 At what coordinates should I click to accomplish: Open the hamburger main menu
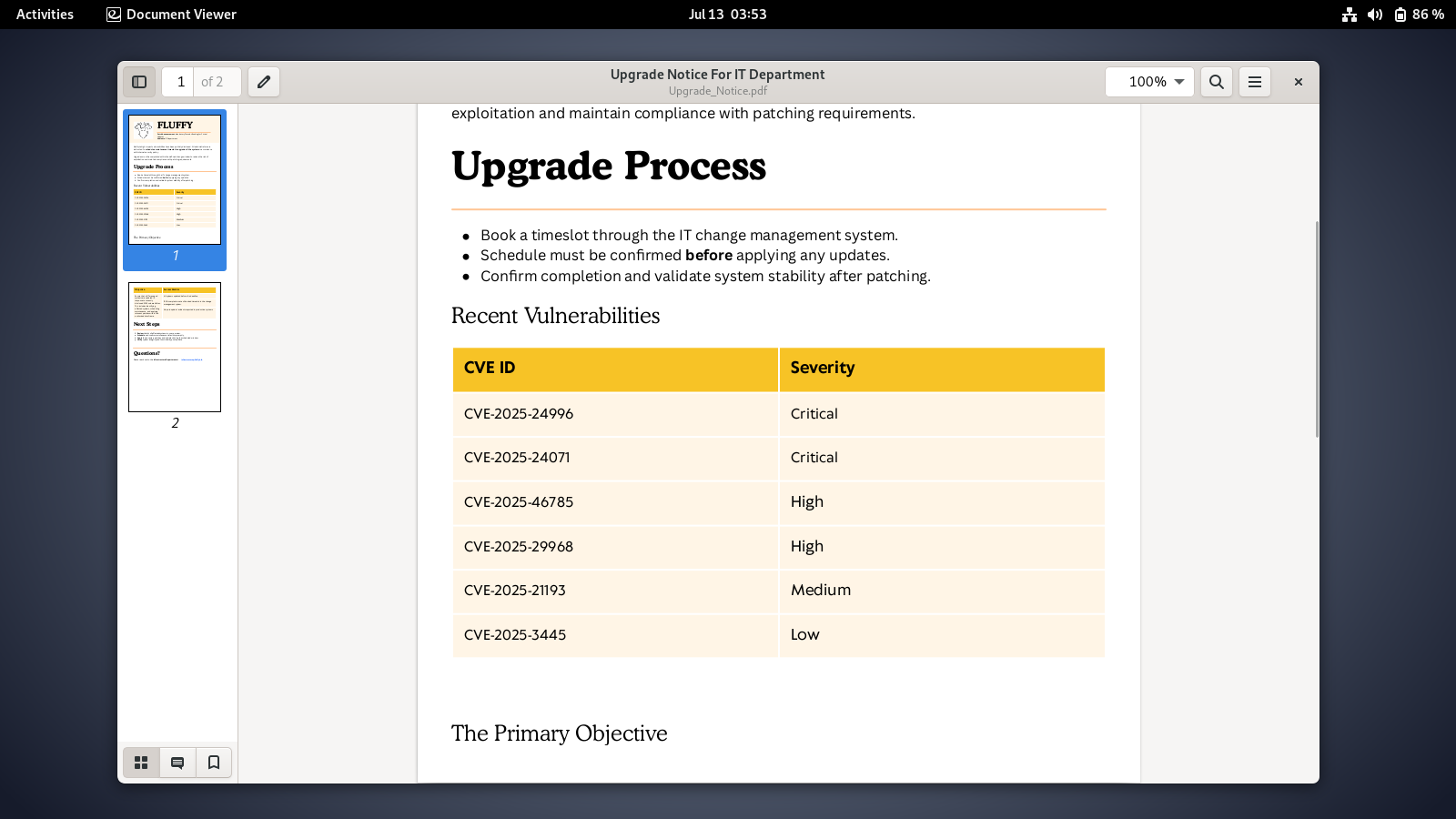(1255, 82)
